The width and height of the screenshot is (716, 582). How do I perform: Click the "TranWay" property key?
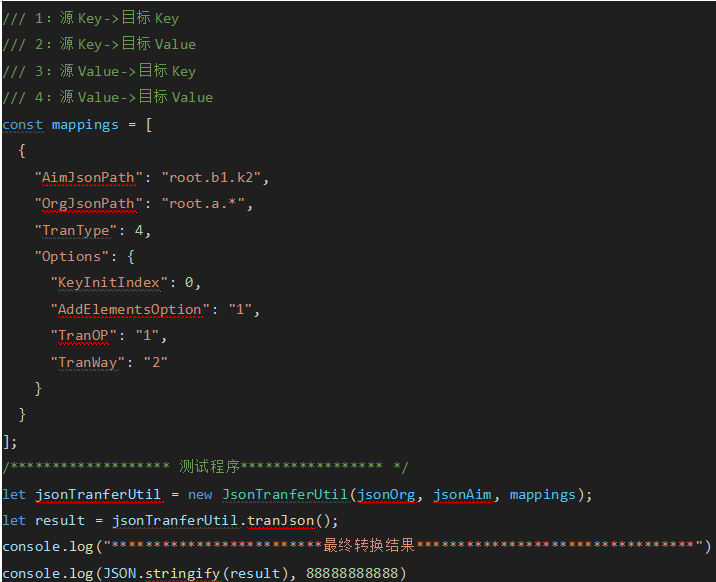87,362
